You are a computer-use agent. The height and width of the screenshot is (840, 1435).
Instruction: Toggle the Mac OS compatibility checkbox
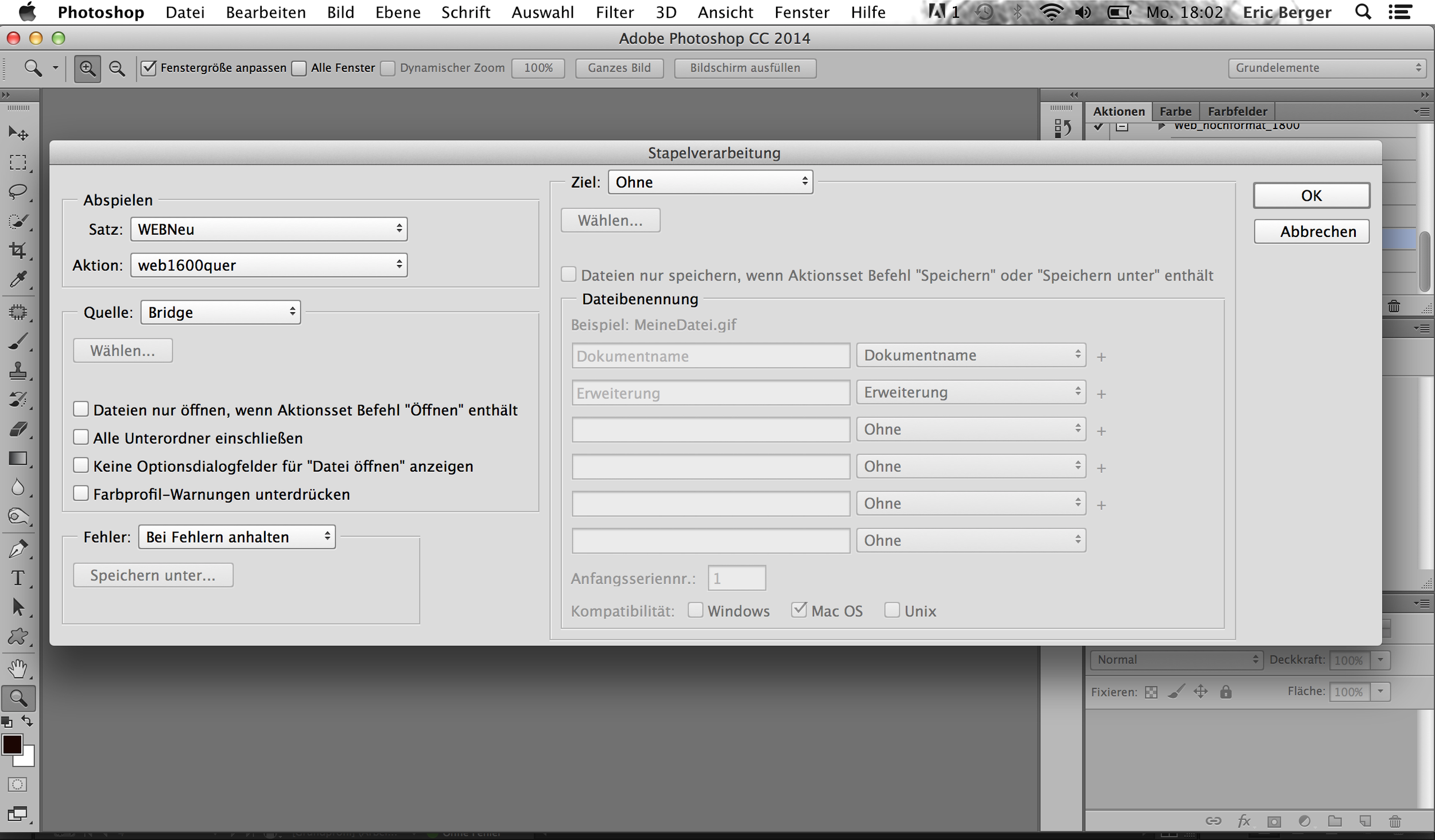point(798,610)
